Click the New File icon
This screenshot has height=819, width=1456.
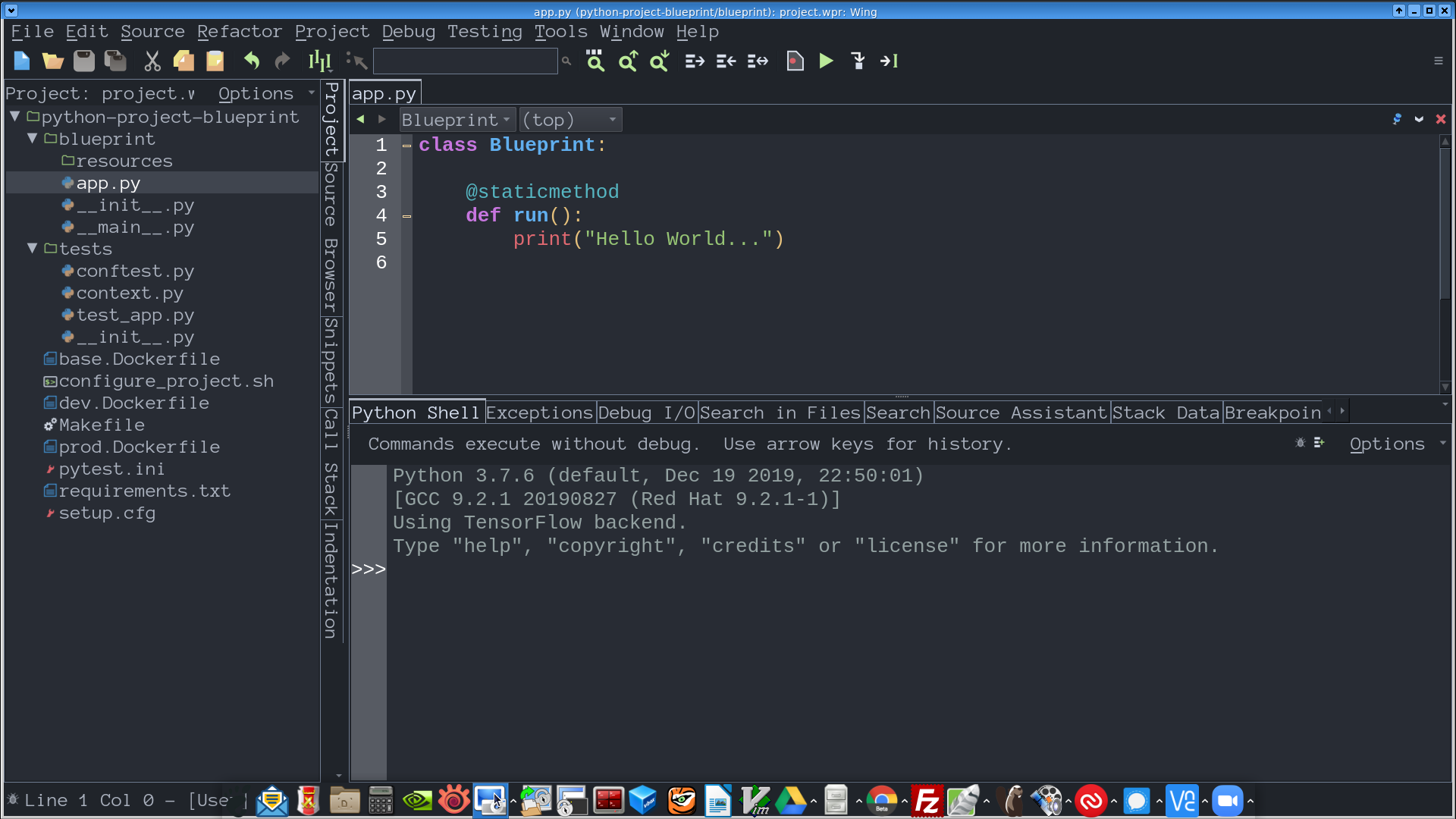coord(21,61)
